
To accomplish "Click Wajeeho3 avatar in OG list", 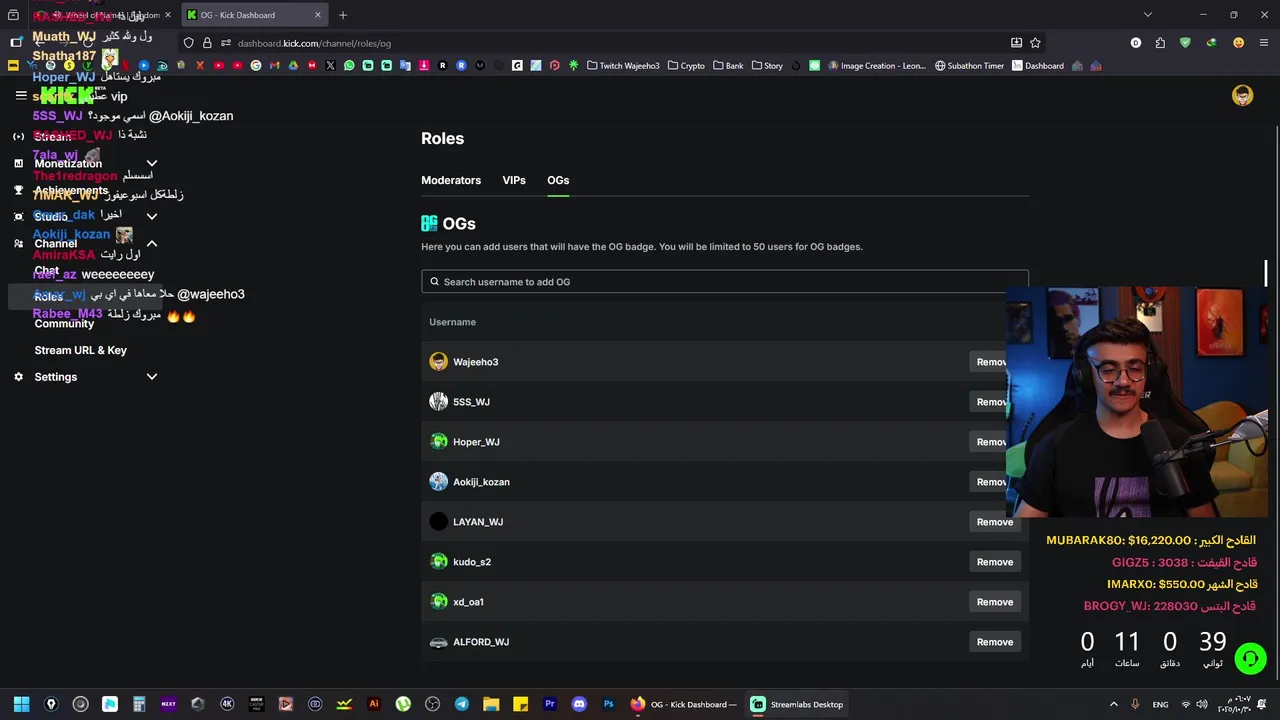I will coord(438,362).
